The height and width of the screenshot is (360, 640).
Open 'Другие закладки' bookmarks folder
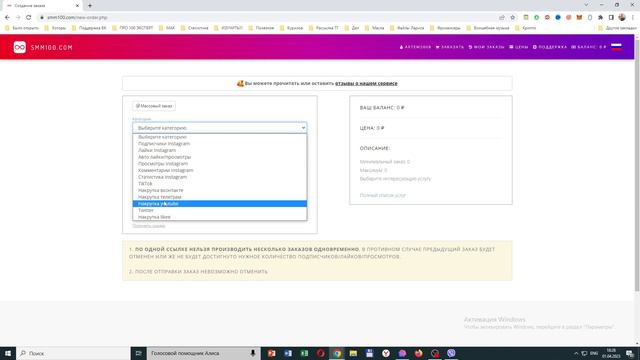pos(617,28)
